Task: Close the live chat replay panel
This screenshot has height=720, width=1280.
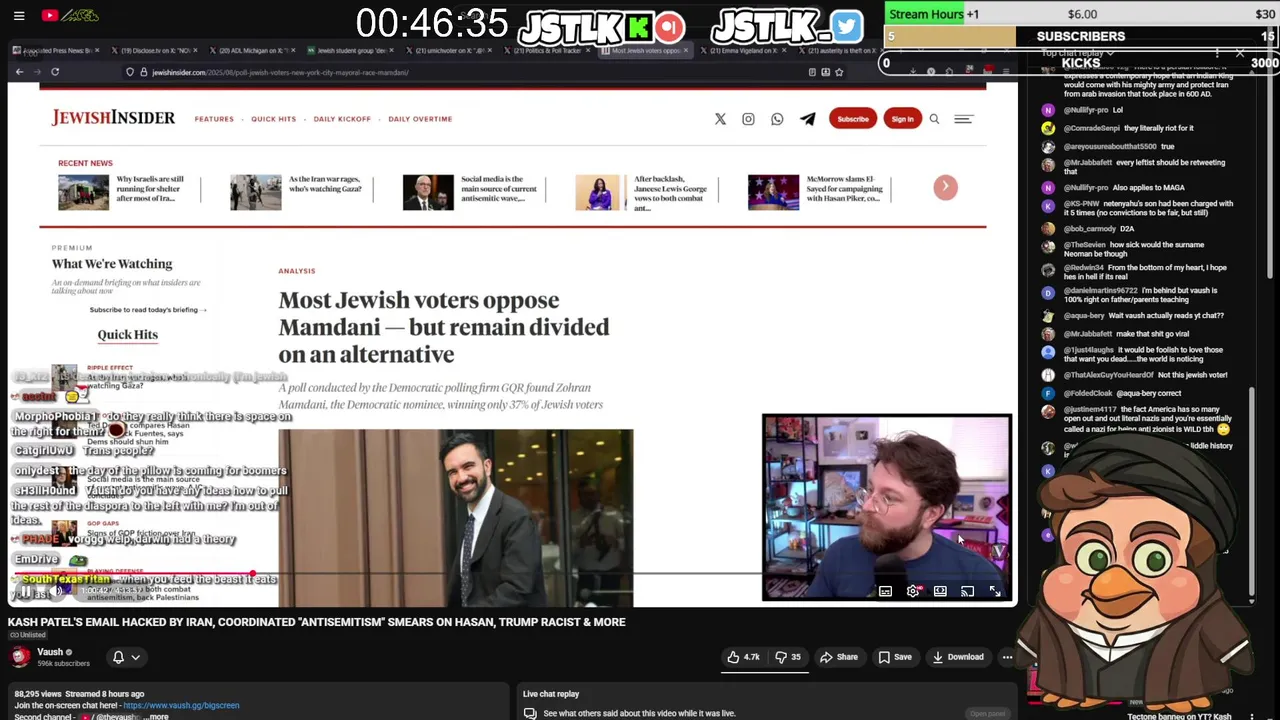Action: click(x=1240, y=52)
